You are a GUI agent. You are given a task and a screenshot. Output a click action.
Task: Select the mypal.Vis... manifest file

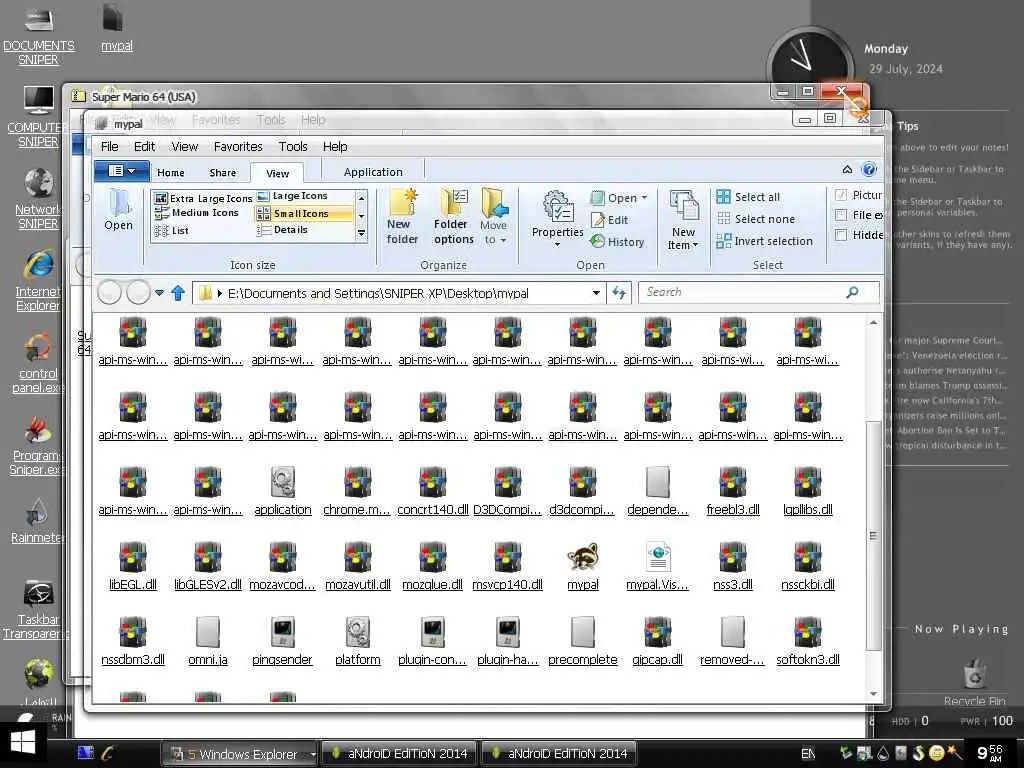pos(657,566)
